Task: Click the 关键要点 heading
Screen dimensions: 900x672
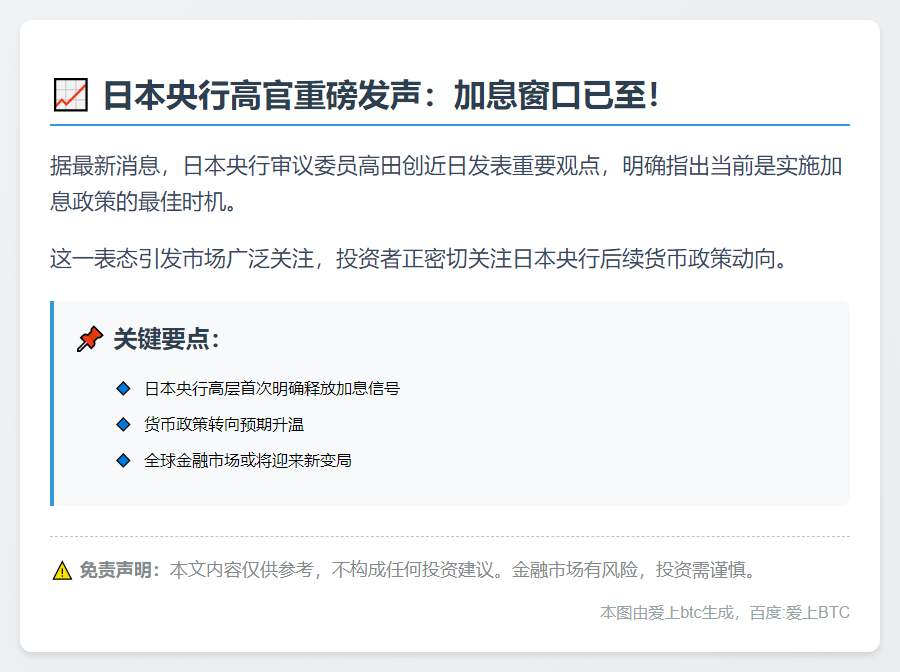Action: (x=166, y=339)
